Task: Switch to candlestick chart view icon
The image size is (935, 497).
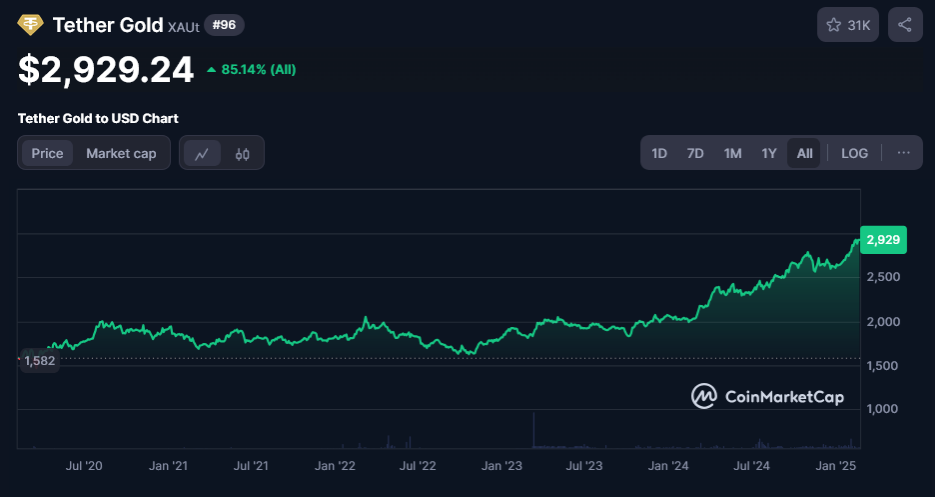Action: [242, 153]
